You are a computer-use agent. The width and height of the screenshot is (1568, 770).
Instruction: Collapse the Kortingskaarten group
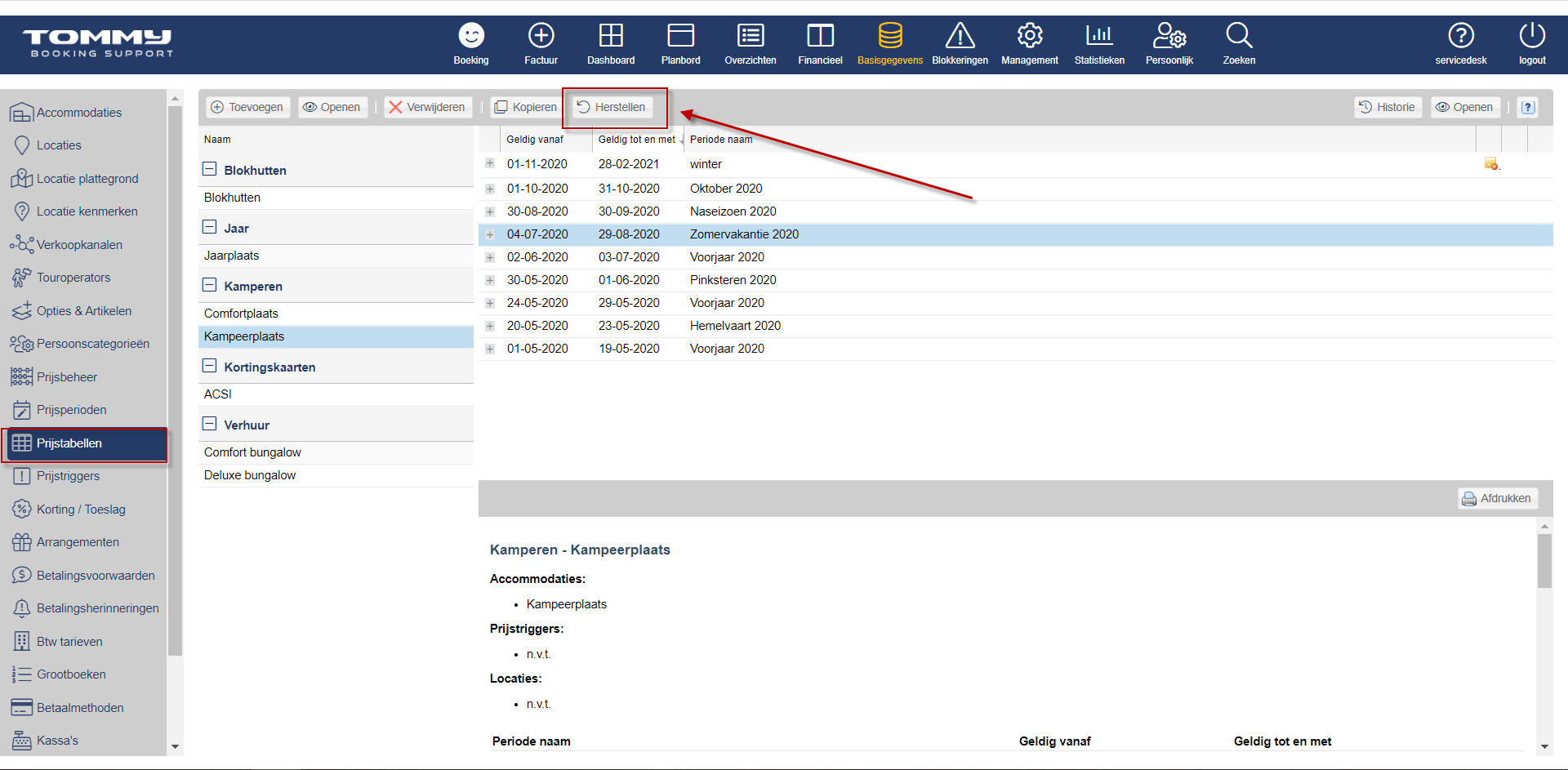209,366
